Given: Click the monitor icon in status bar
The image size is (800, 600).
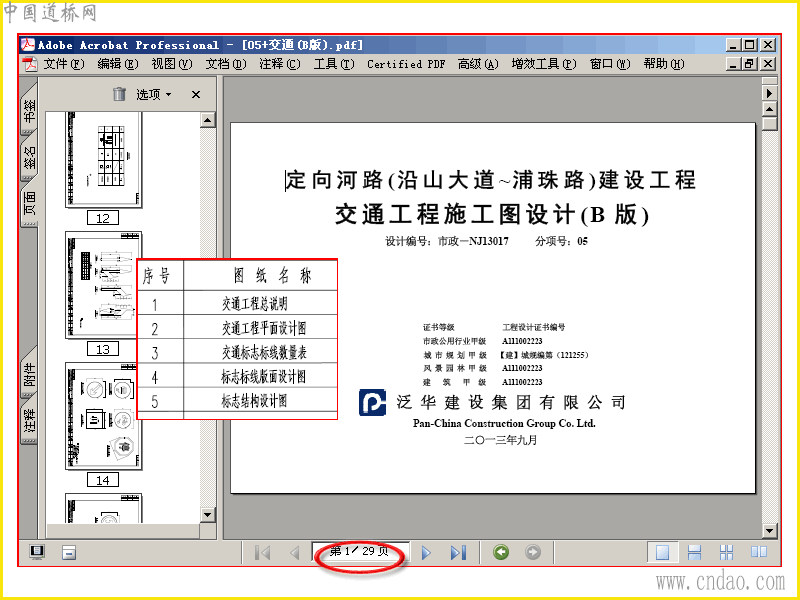Looking at the screenshot, I should tap(37, 552).
